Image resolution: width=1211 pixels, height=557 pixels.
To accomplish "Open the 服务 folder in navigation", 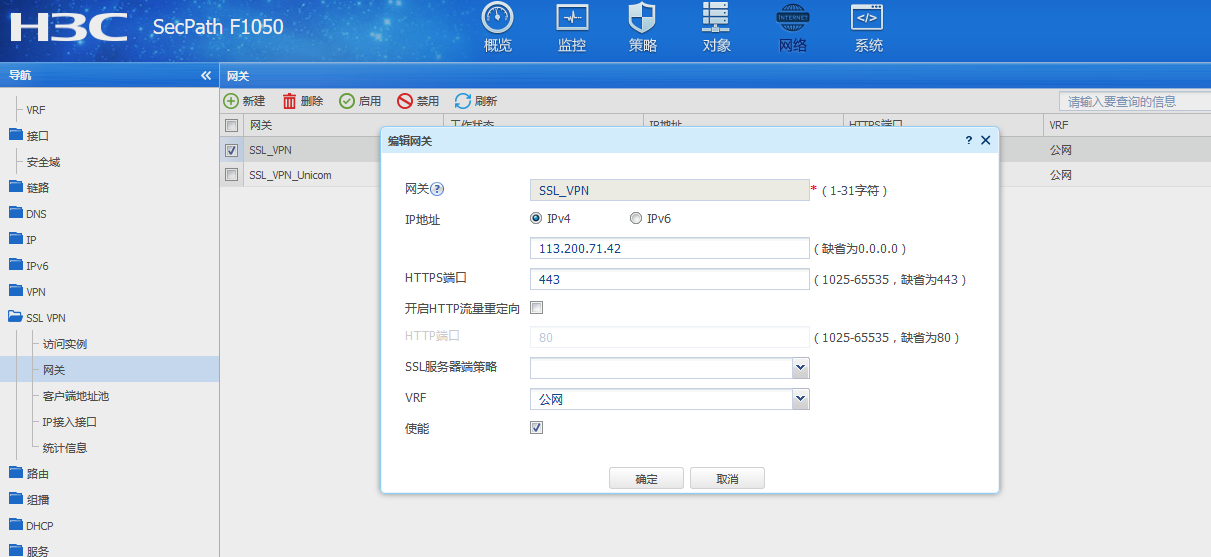I will pyautogui.click(x=28, y=550).
